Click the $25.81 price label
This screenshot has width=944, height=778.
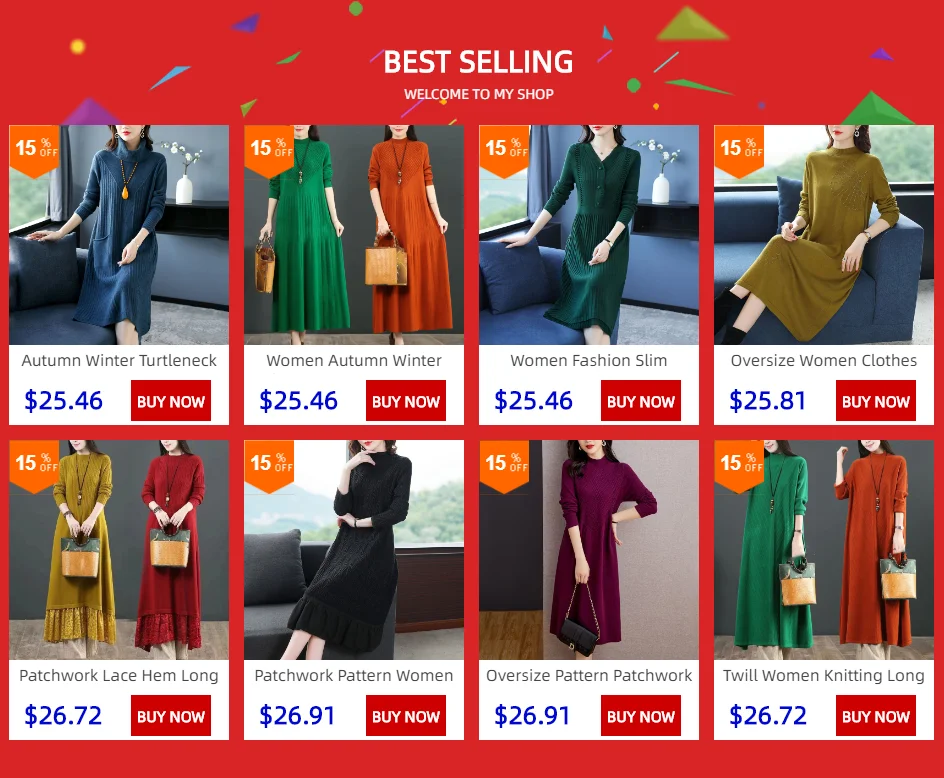pyautogui.click(x=767, y=400)
